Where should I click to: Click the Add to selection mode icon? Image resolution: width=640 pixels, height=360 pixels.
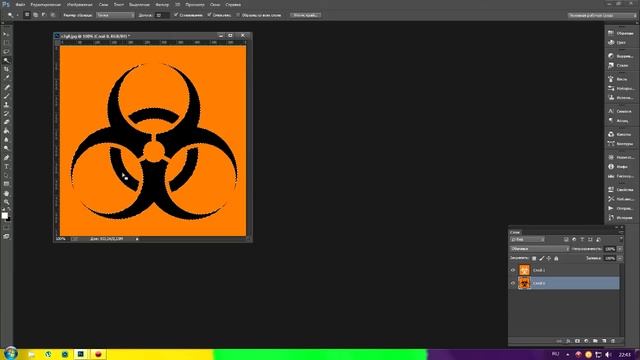click(x=36, y=15)
